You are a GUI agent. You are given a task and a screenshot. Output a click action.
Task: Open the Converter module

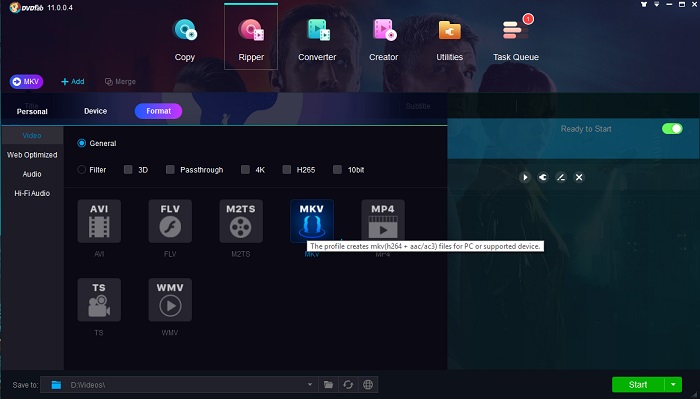coord(317,39)
